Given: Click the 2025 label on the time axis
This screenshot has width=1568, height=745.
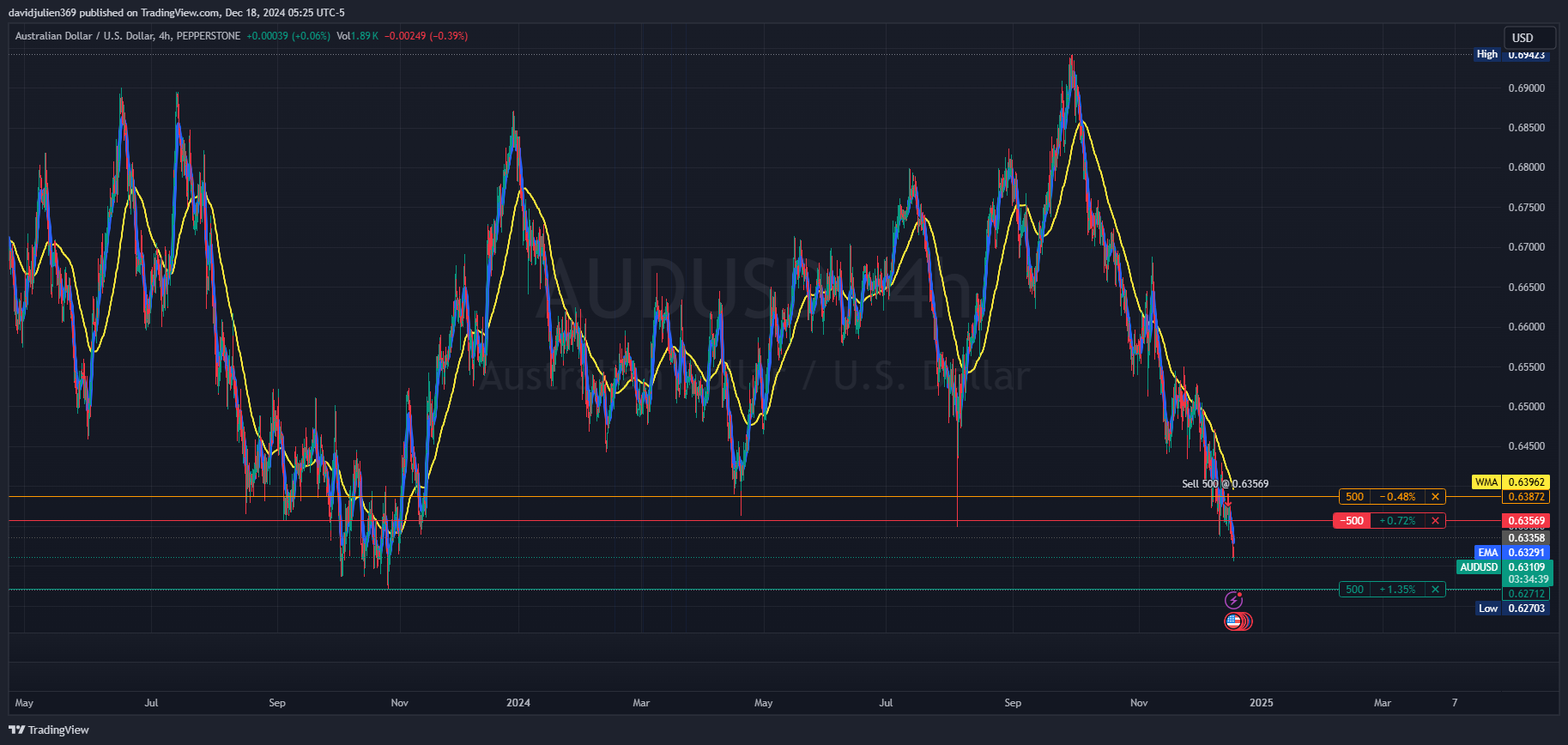Looking at the screenshot, I should click(x=1262, y=703).
